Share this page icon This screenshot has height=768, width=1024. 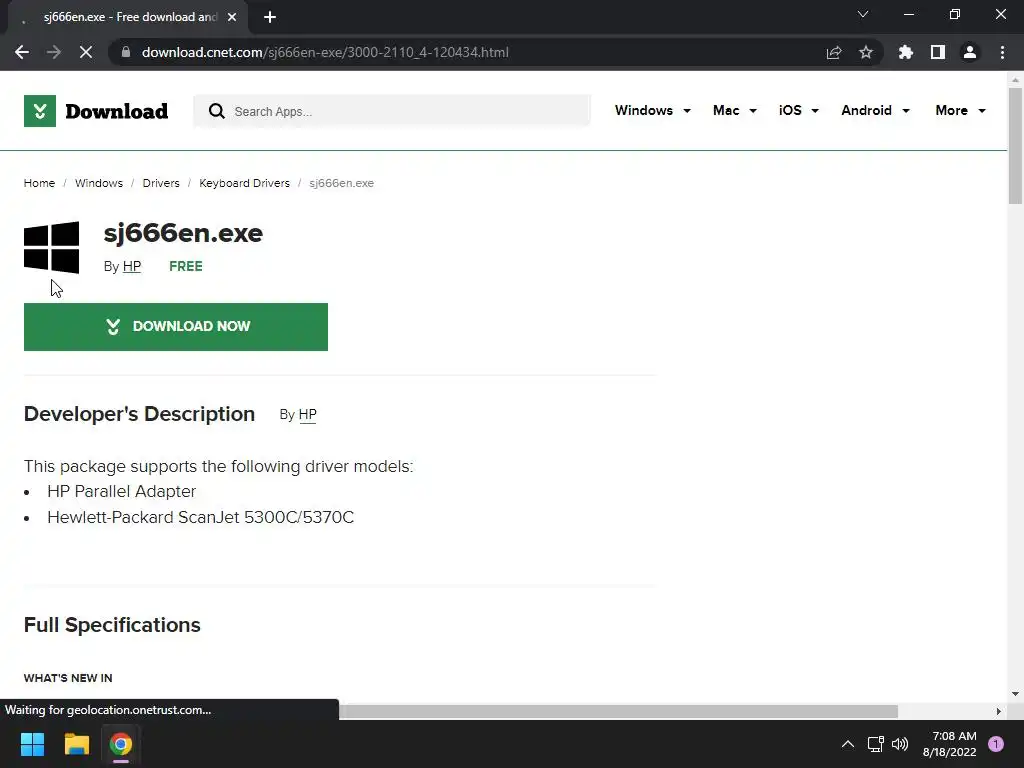coord(834,52)
